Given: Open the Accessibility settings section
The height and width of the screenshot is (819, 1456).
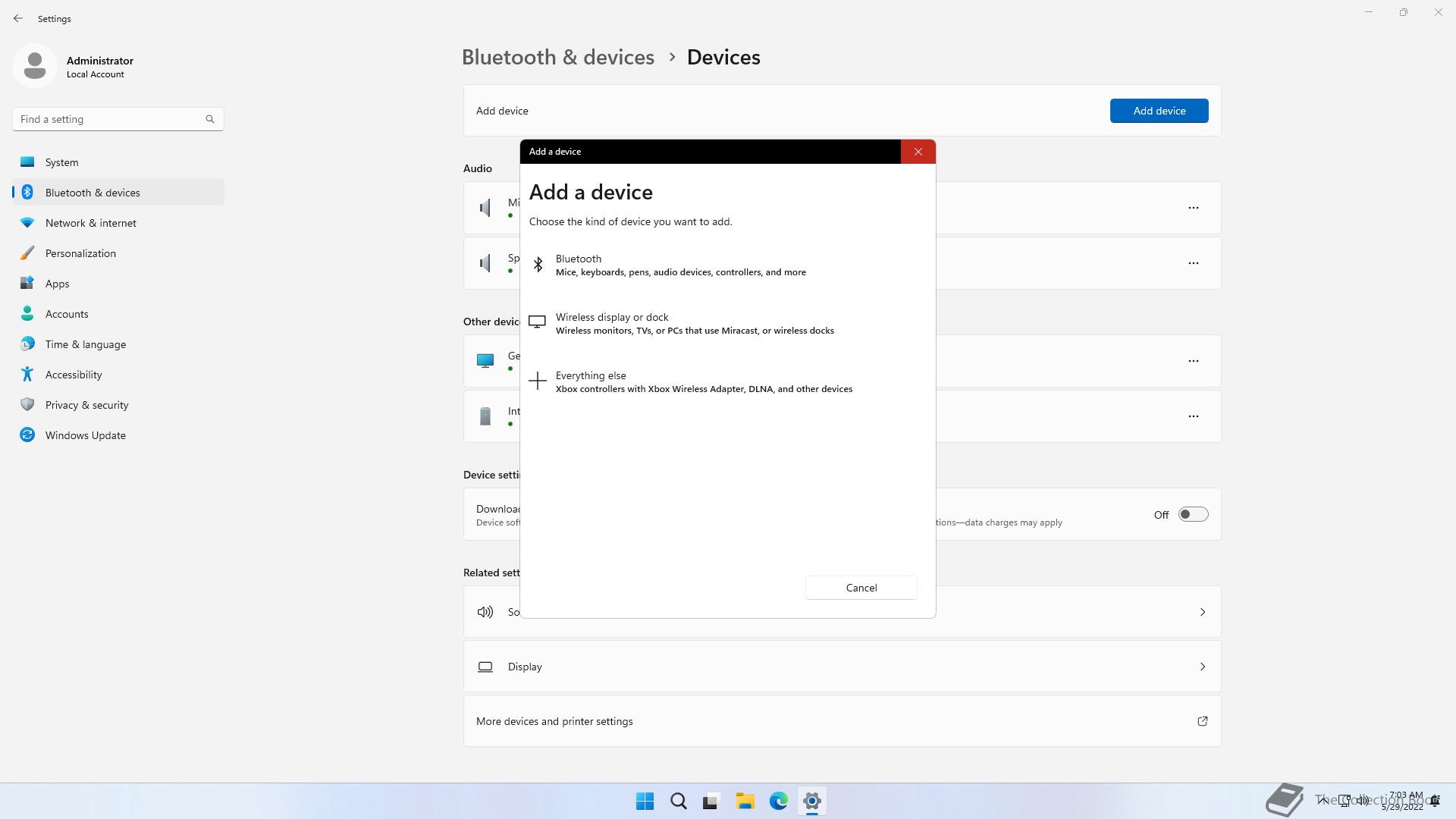Looking at the screenshot, I should pos(74,375).
